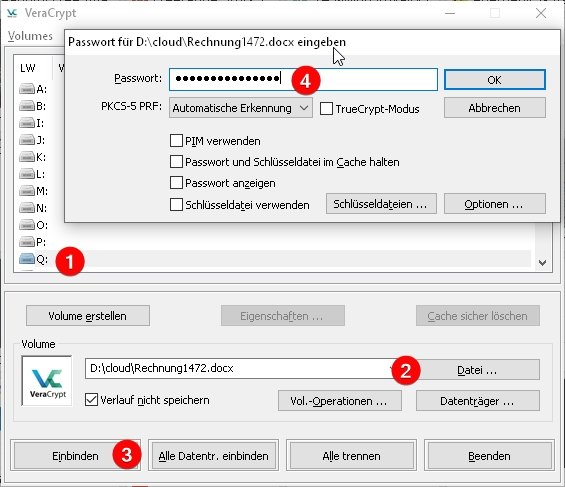Screen dimensions: 565x487
Task: Select the P: drive letter icon
Action: [27, 242]
